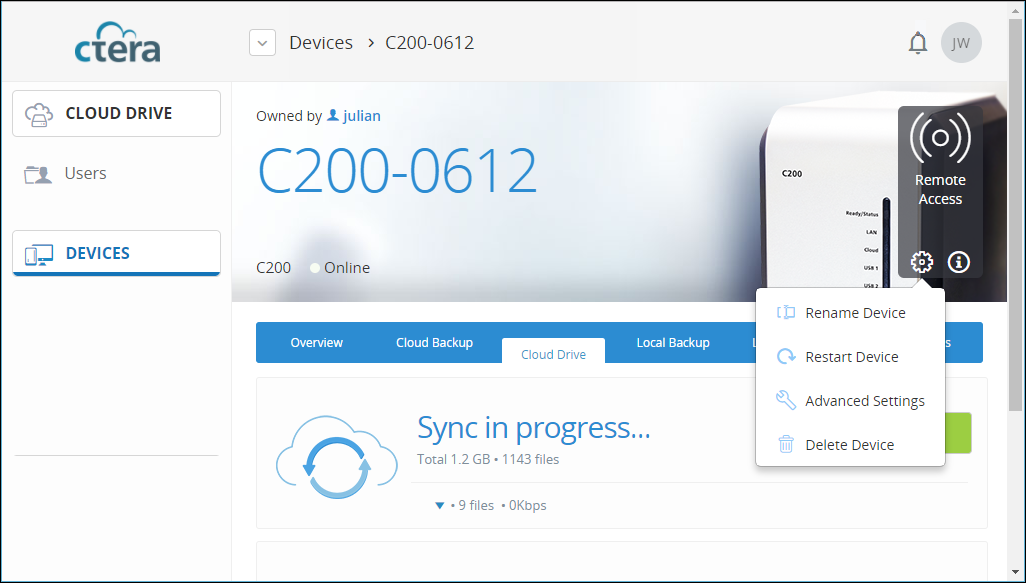
Task: Expand the 9 files sync details triangle
Action: tap(440, 505)
